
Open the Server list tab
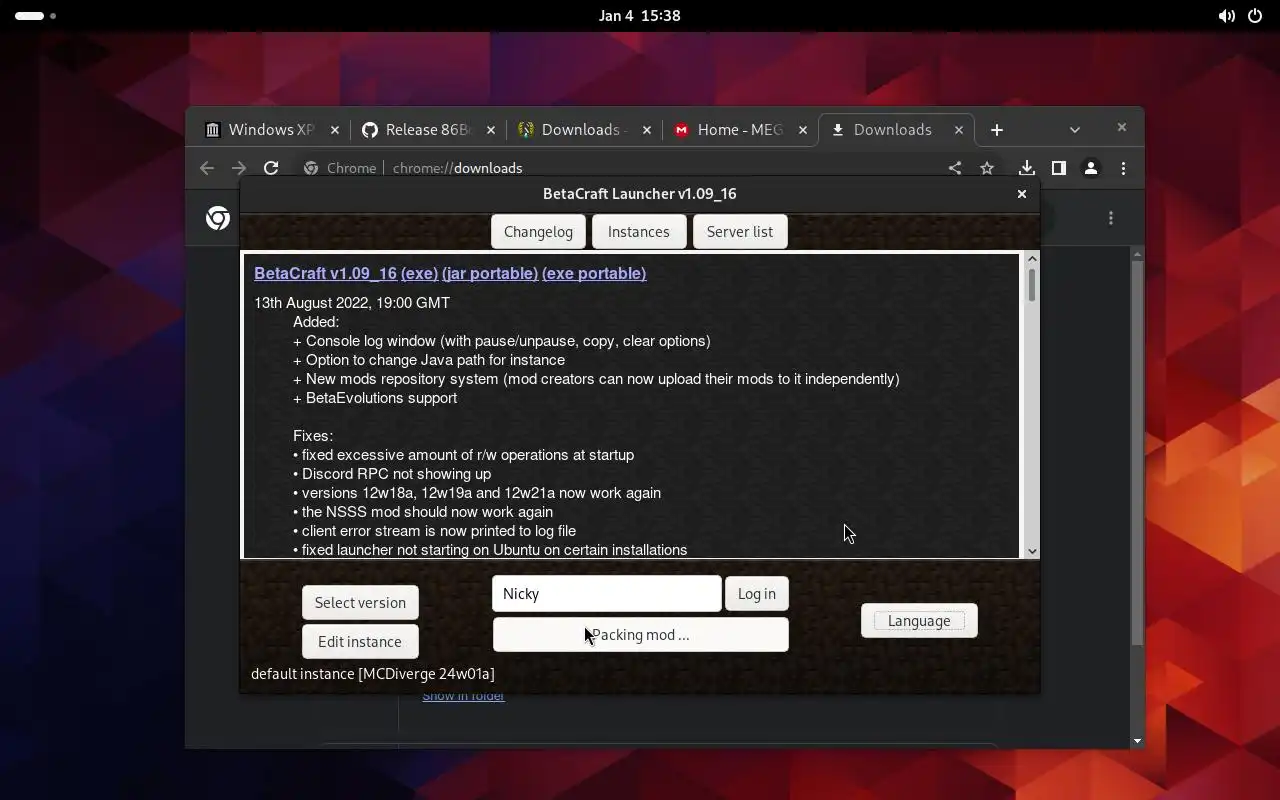(x=740, y=232)
